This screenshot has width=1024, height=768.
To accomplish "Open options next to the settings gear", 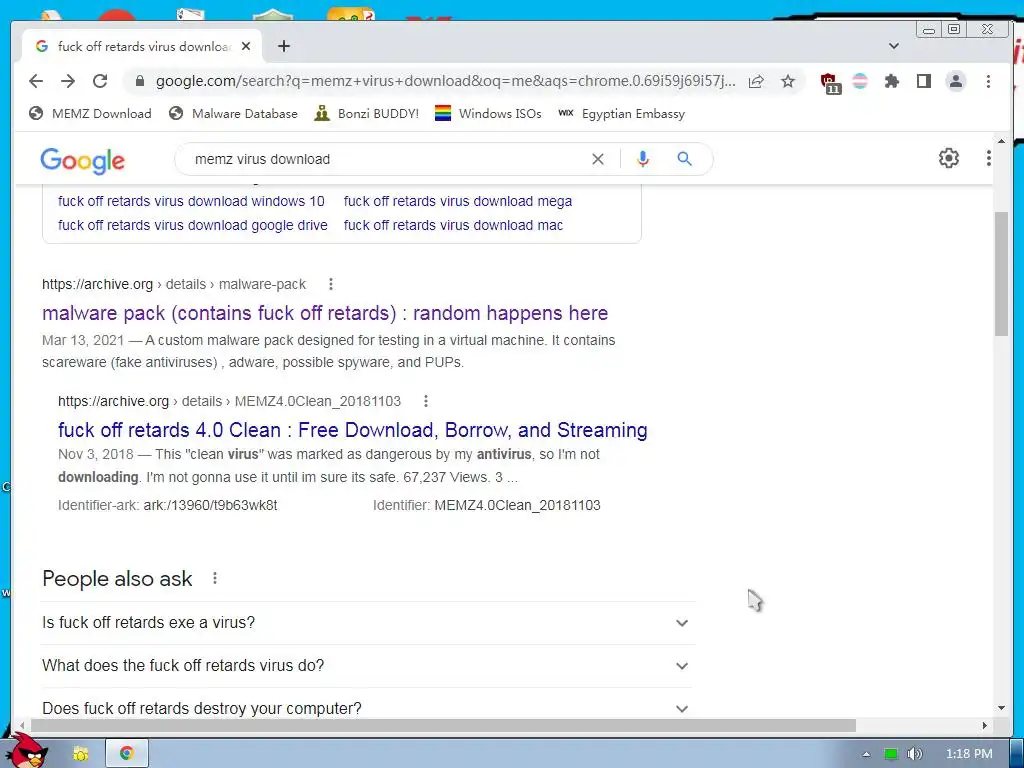I will tap(988, 158).
